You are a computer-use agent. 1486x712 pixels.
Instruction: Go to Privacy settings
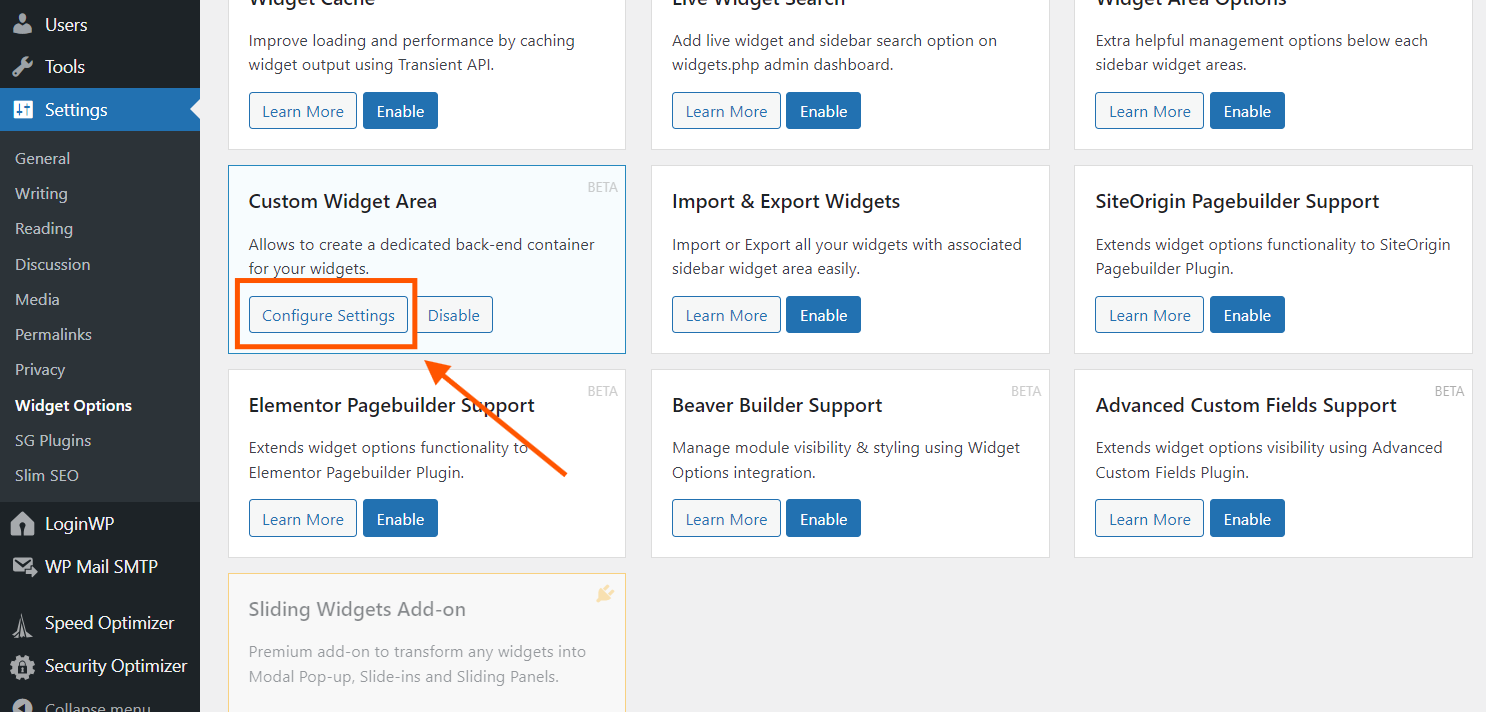coord(40,369)
